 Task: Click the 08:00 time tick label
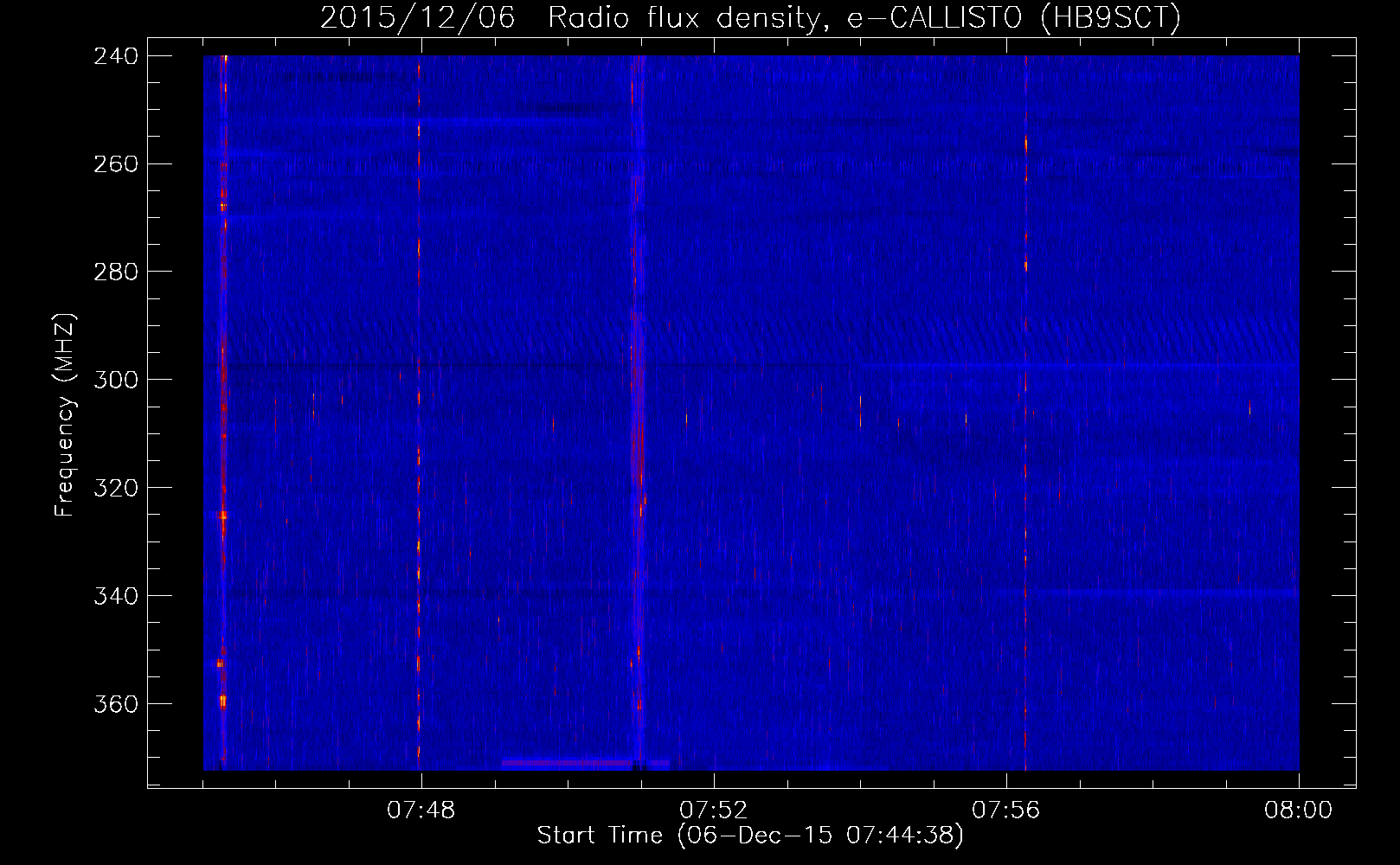(x=1299, y=811)
